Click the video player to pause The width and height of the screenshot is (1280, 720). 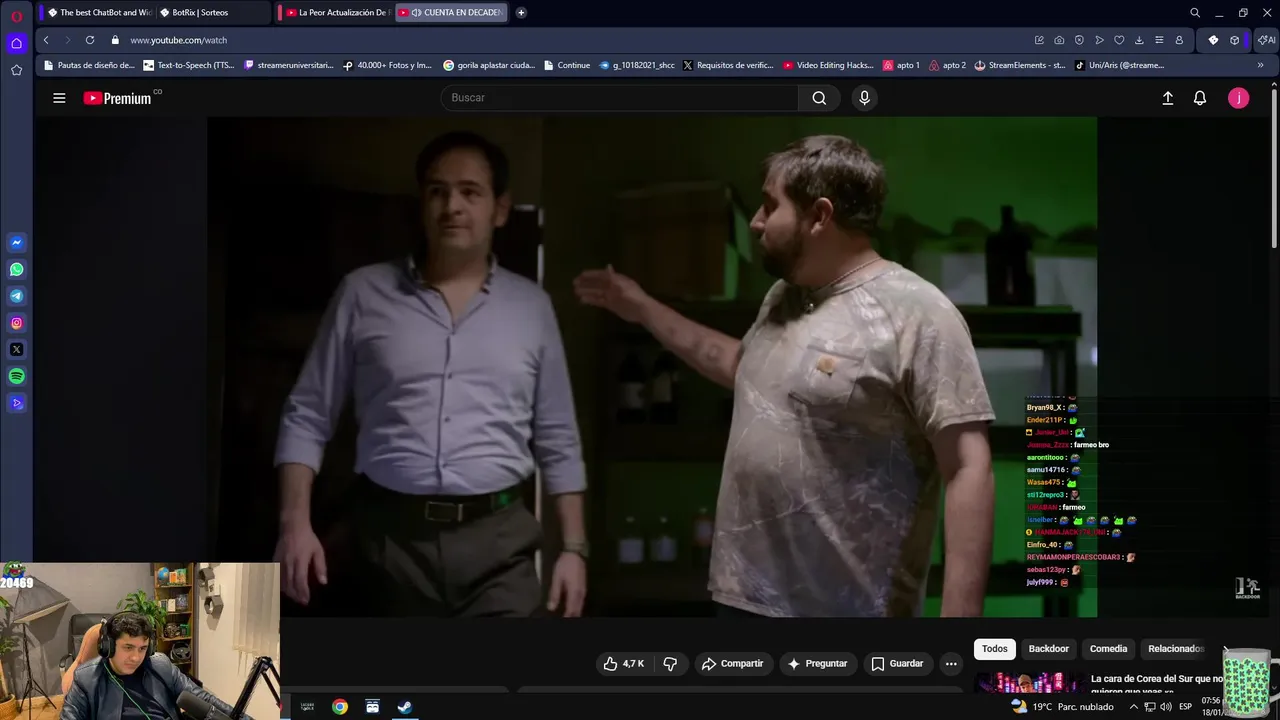652,367
